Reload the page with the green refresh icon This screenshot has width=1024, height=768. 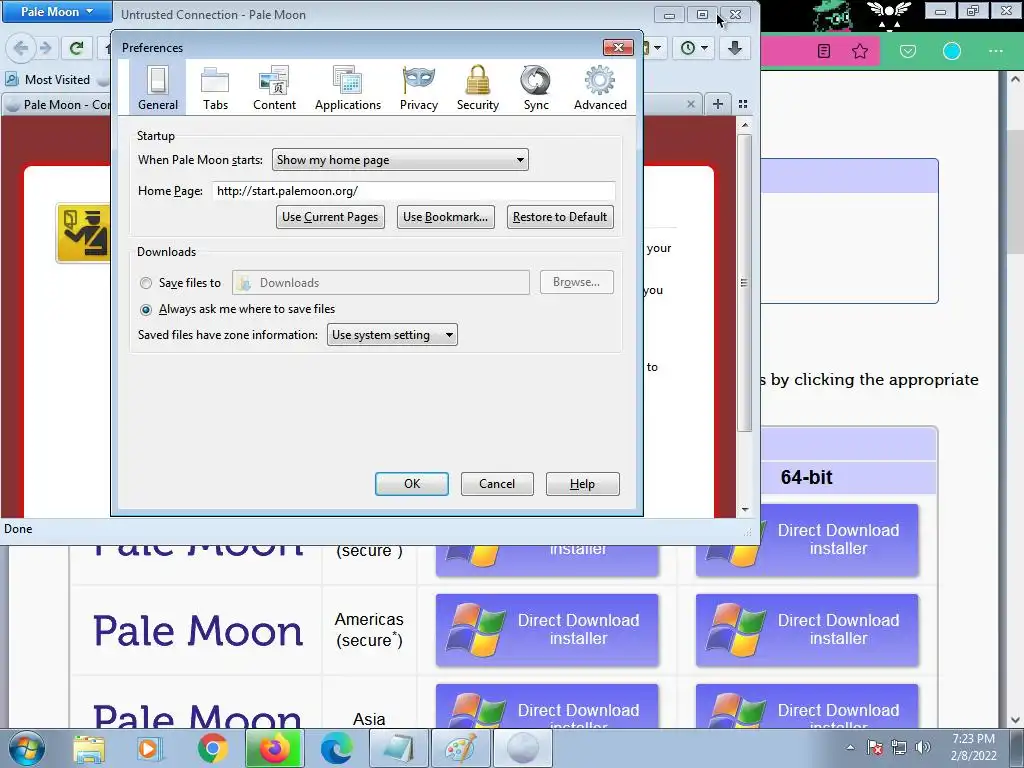[x=76, y=48]
